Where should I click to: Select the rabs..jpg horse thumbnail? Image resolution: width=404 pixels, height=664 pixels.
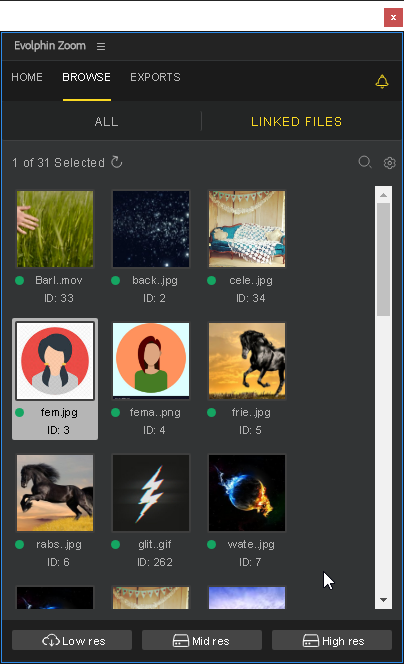coord(55,493)
